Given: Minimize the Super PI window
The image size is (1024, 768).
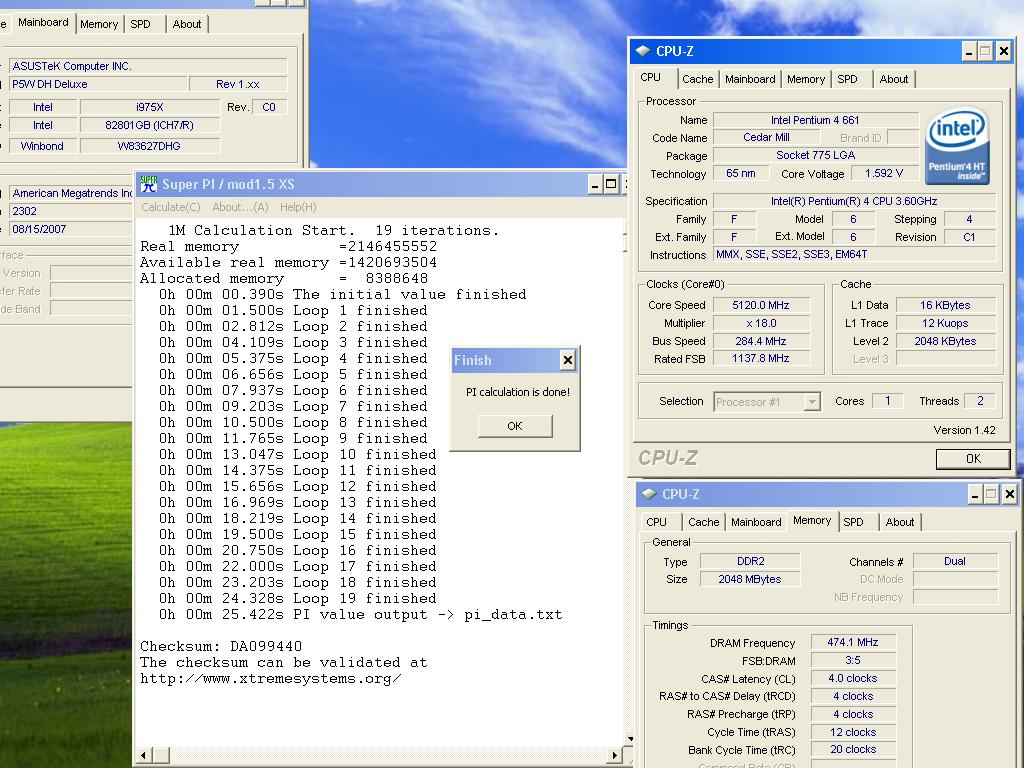Looking at the screenshot, I should pos(594,185).
